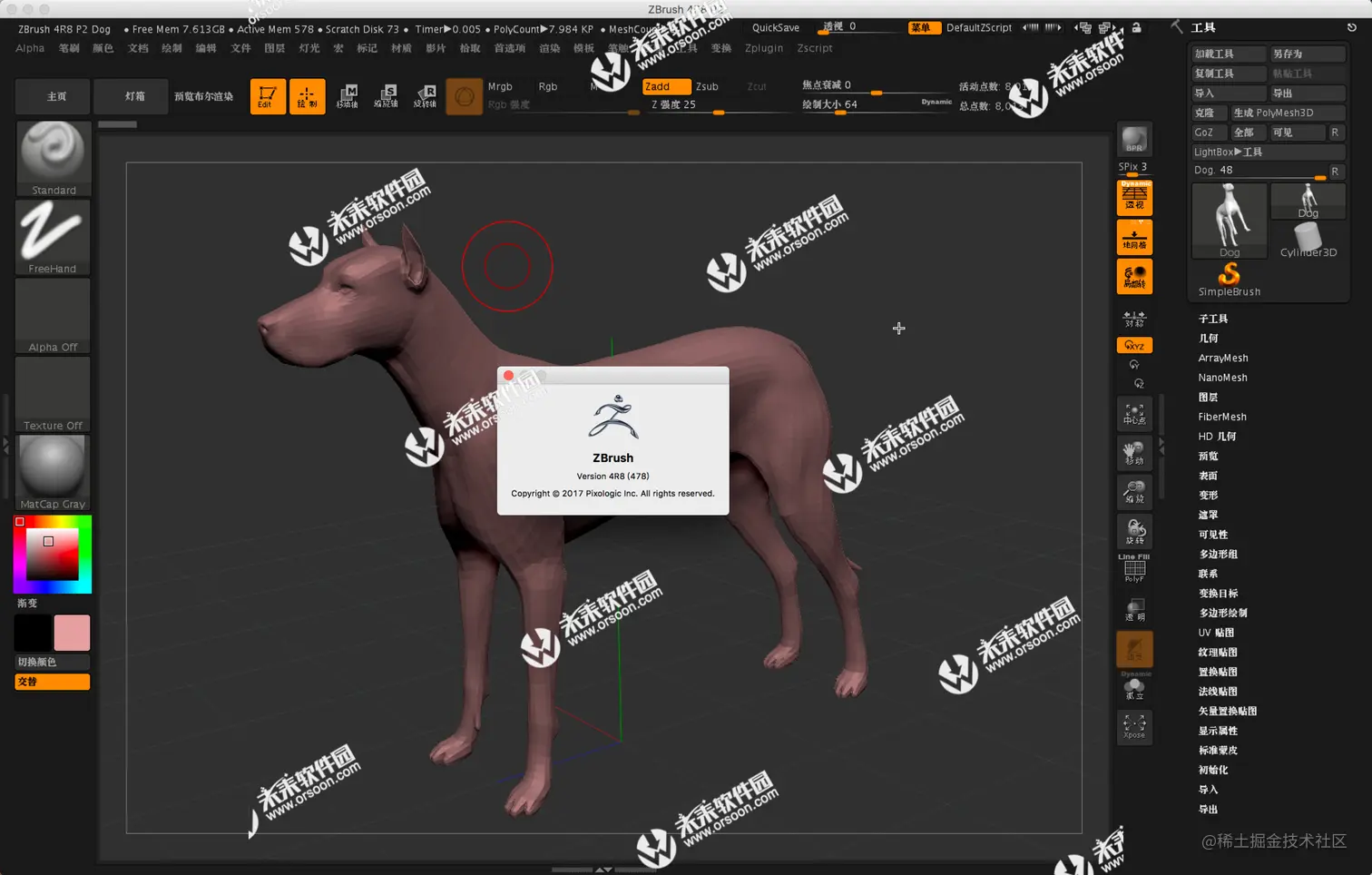This screenshot has width=1372, height=875.
Task: Expand the FiberMesh section
Action: 1222,417
